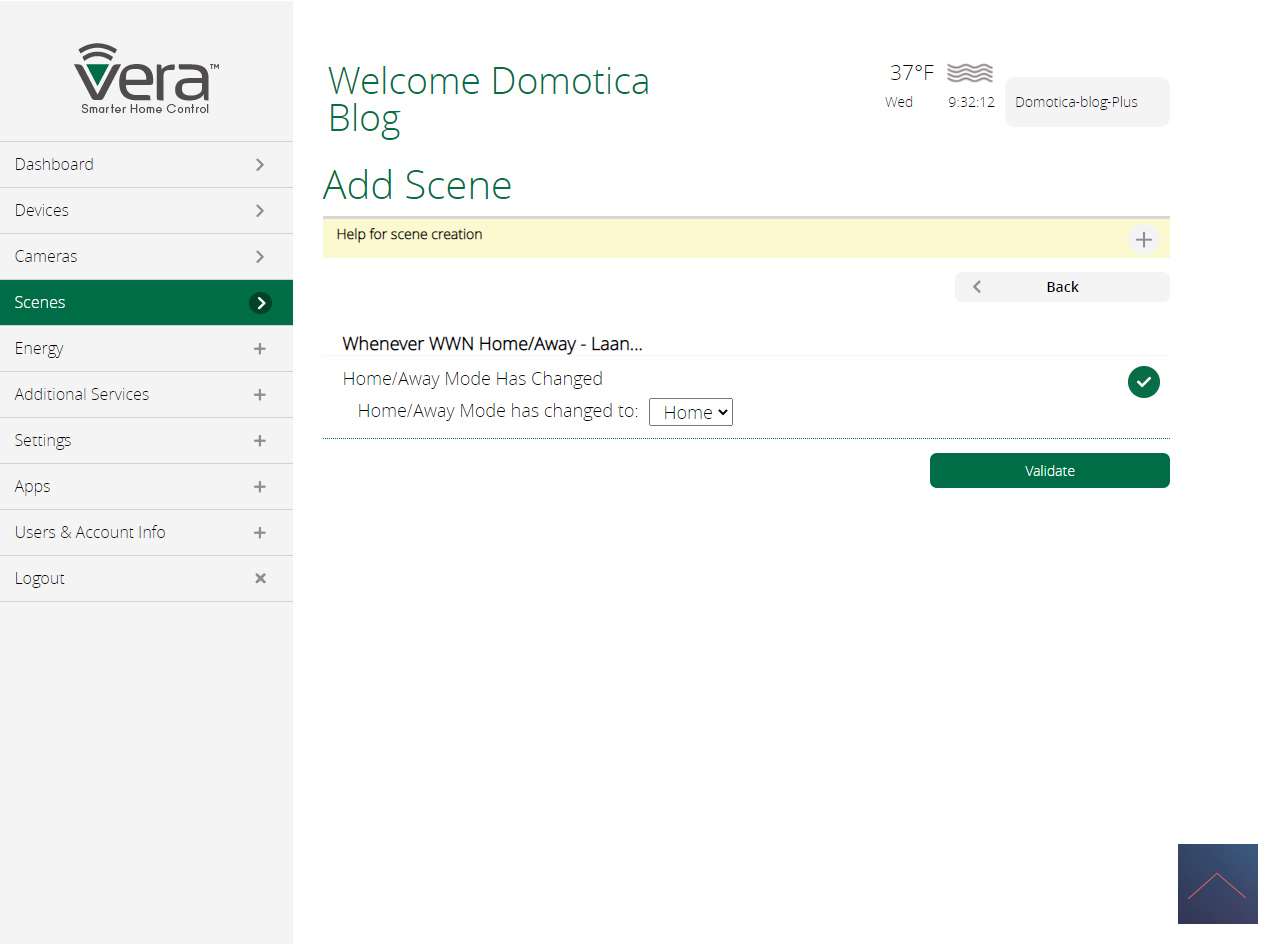Toggle the green checkmark on the trigger

point(1143,382)
